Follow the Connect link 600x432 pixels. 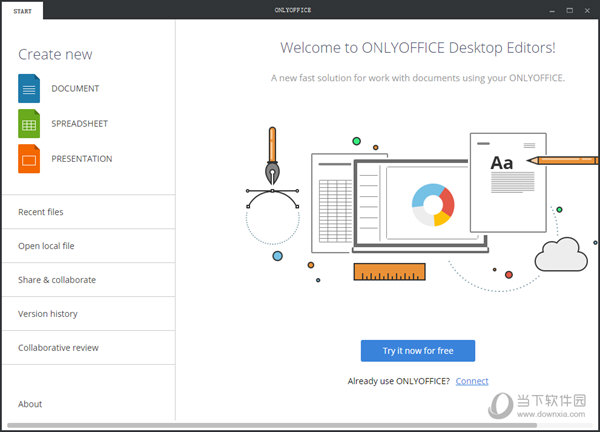[472, 381]
